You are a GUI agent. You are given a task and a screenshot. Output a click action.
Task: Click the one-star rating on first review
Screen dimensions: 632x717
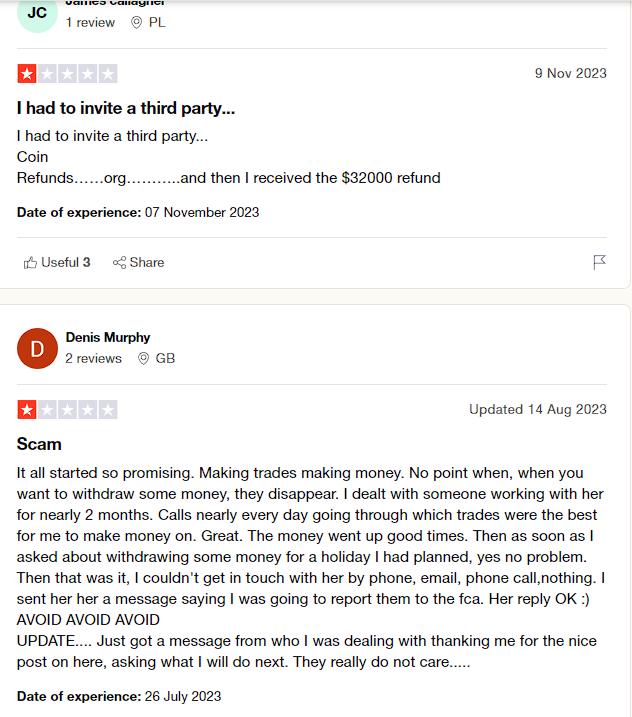(x=67, y=74)
